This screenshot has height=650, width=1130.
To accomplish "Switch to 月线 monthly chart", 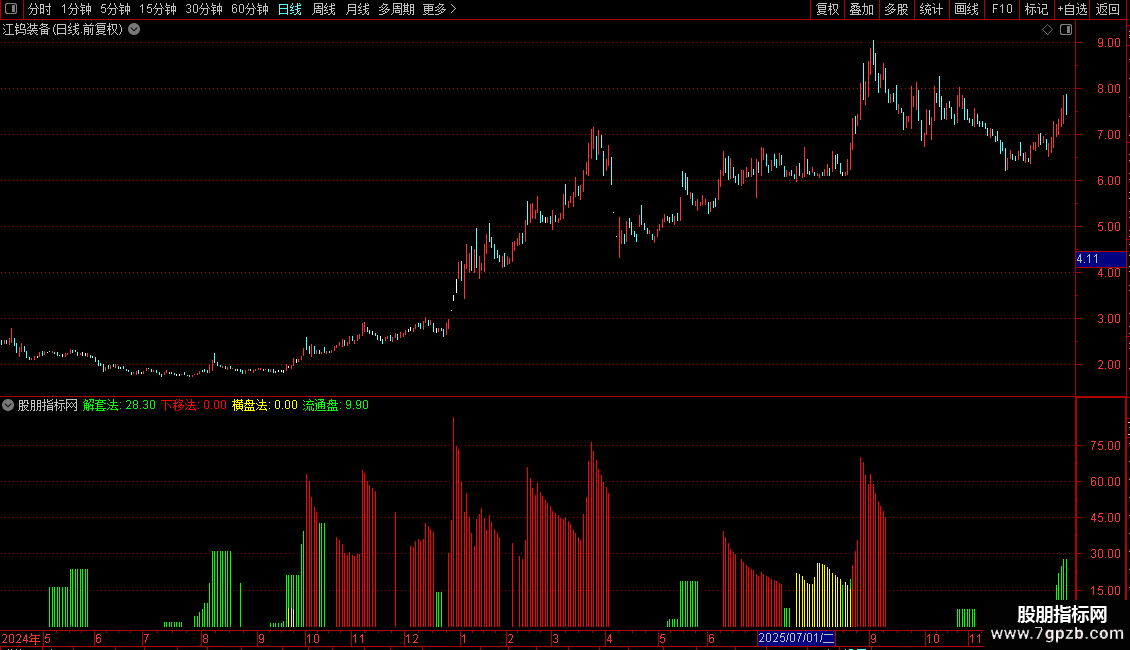I will coord(357,9).
